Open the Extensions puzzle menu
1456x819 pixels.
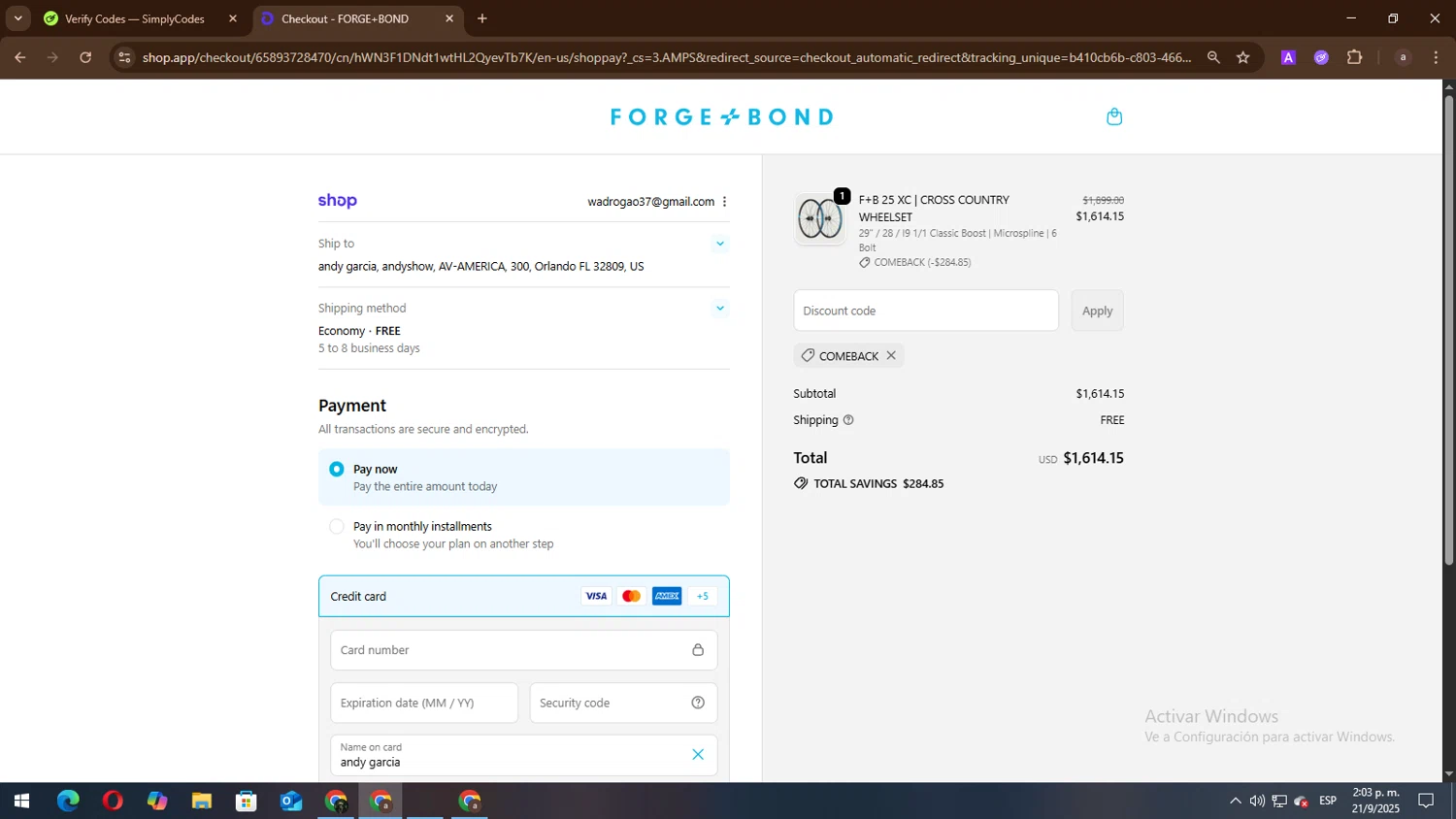point(1355,57)
